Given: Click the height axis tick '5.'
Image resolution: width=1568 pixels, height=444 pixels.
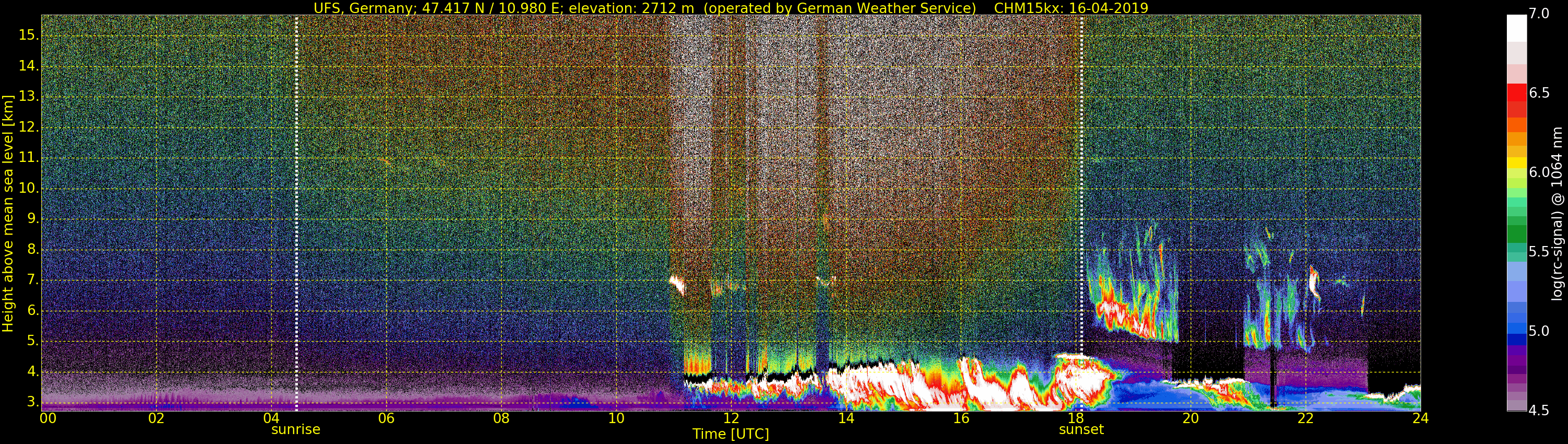Looking at the screenshot, I should pyautogui.click(x=32, y=341).
